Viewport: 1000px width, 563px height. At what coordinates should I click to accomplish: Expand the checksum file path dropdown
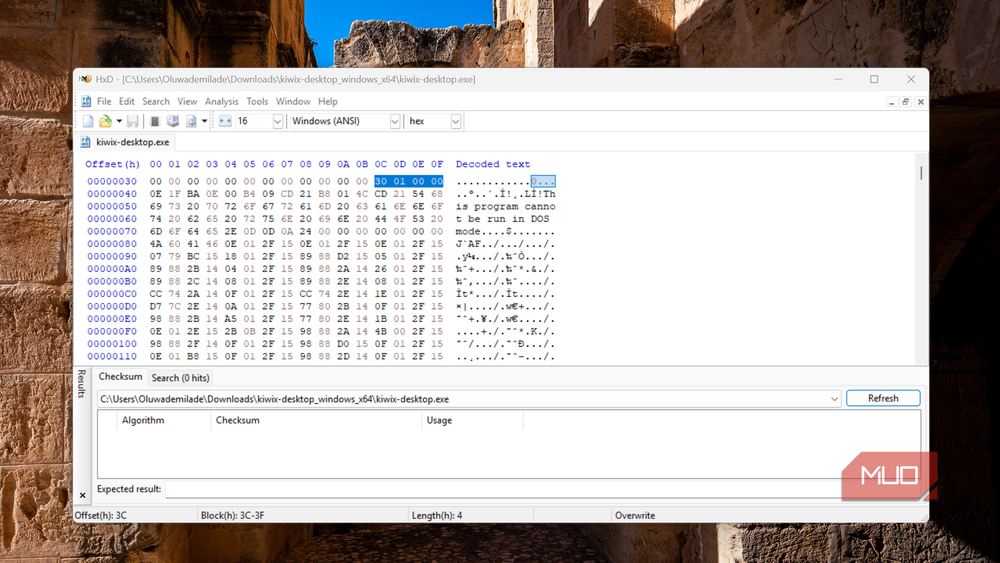coord(834,399)
